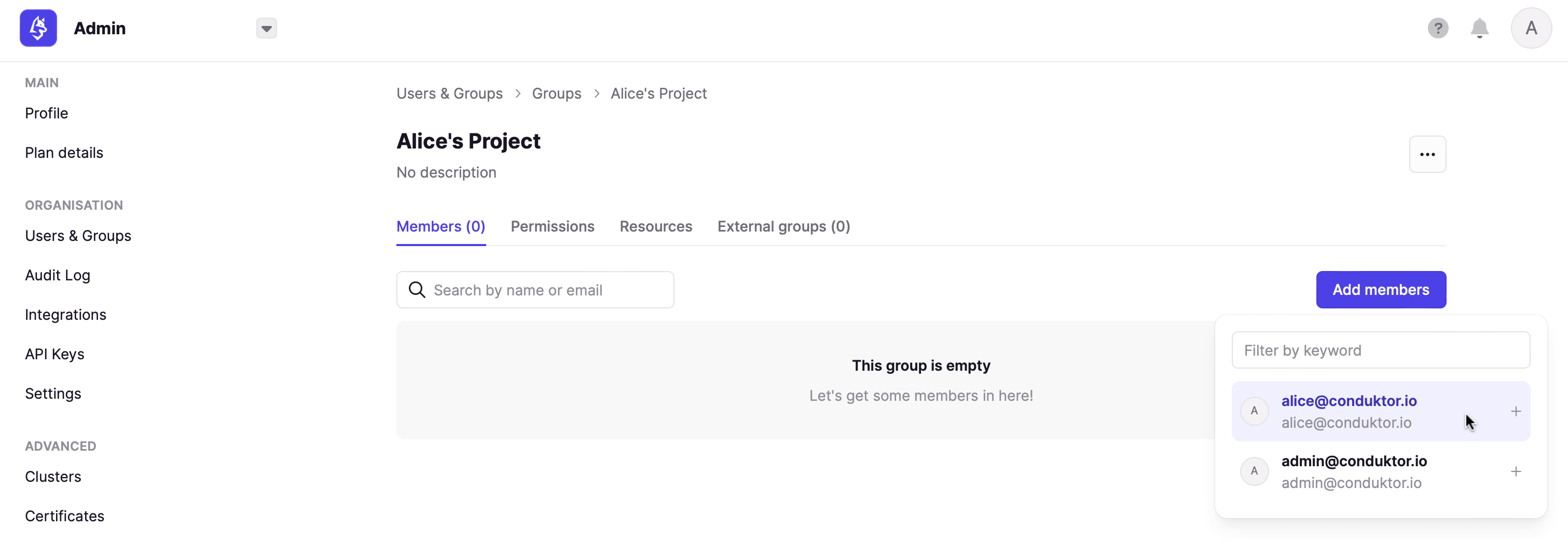Go to Groups in the breadcrumb
The width and height of the screenshot is (1568, 541).
[x=556, y=93]
